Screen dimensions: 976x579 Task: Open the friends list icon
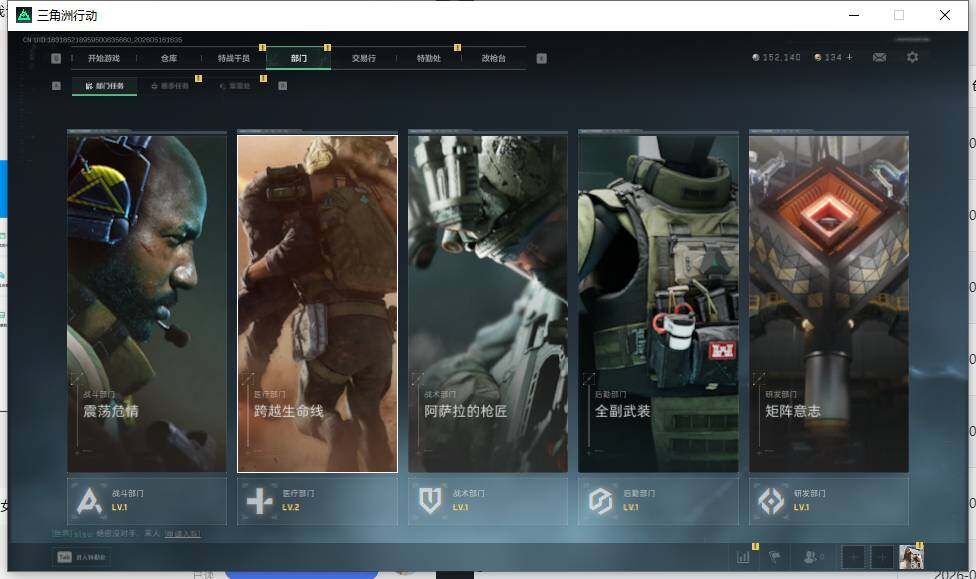[810, 557]
